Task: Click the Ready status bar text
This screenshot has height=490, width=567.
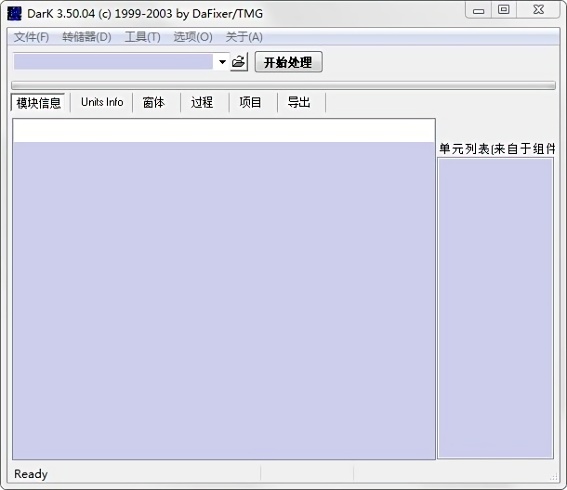Action: [x=31, y=474]
